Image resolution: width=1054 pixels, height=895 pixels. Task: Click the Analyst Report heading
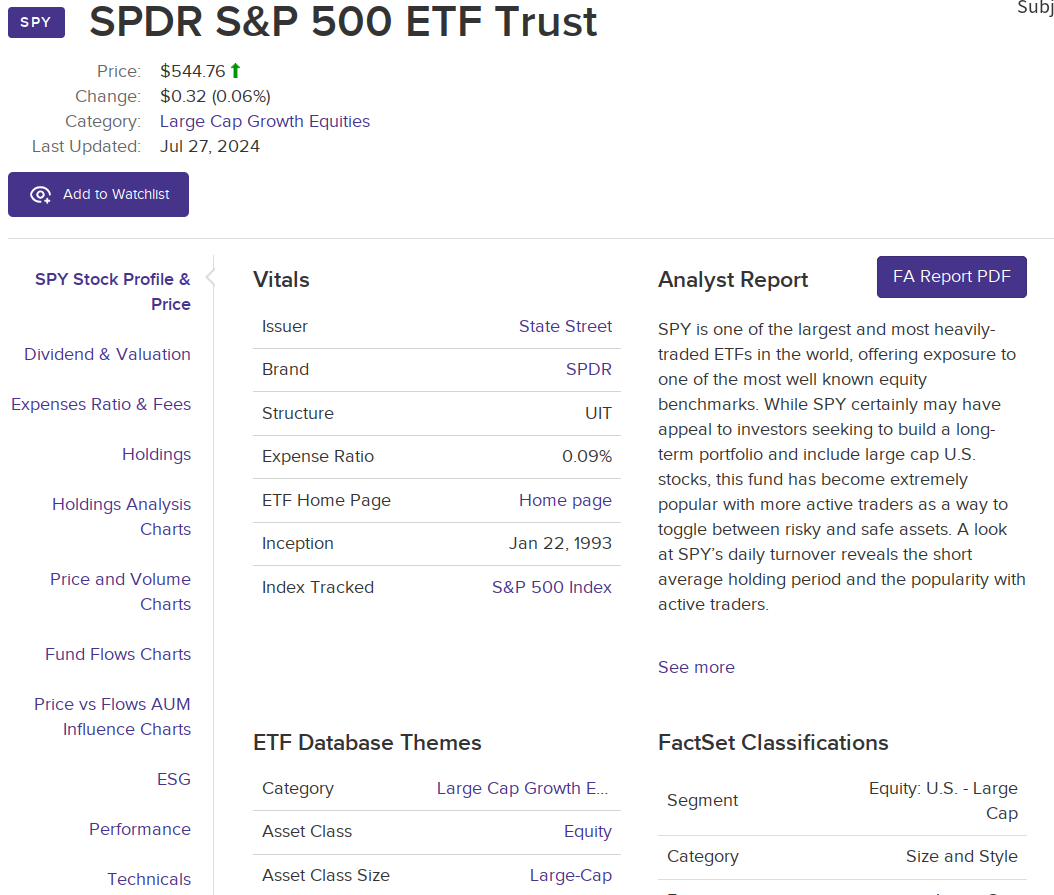click(x=733, y=280)
